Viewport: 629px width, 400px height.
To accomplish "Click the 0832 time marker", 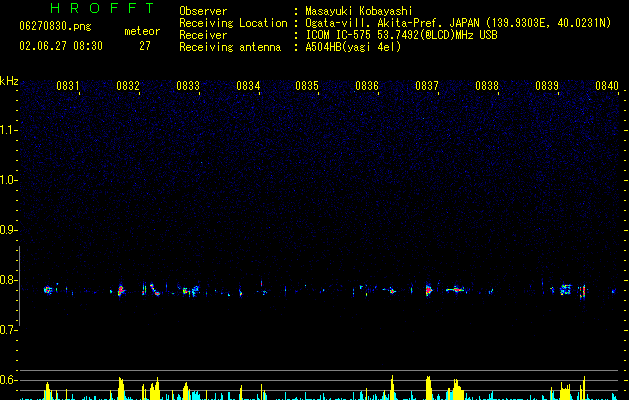I will [128, 86].
